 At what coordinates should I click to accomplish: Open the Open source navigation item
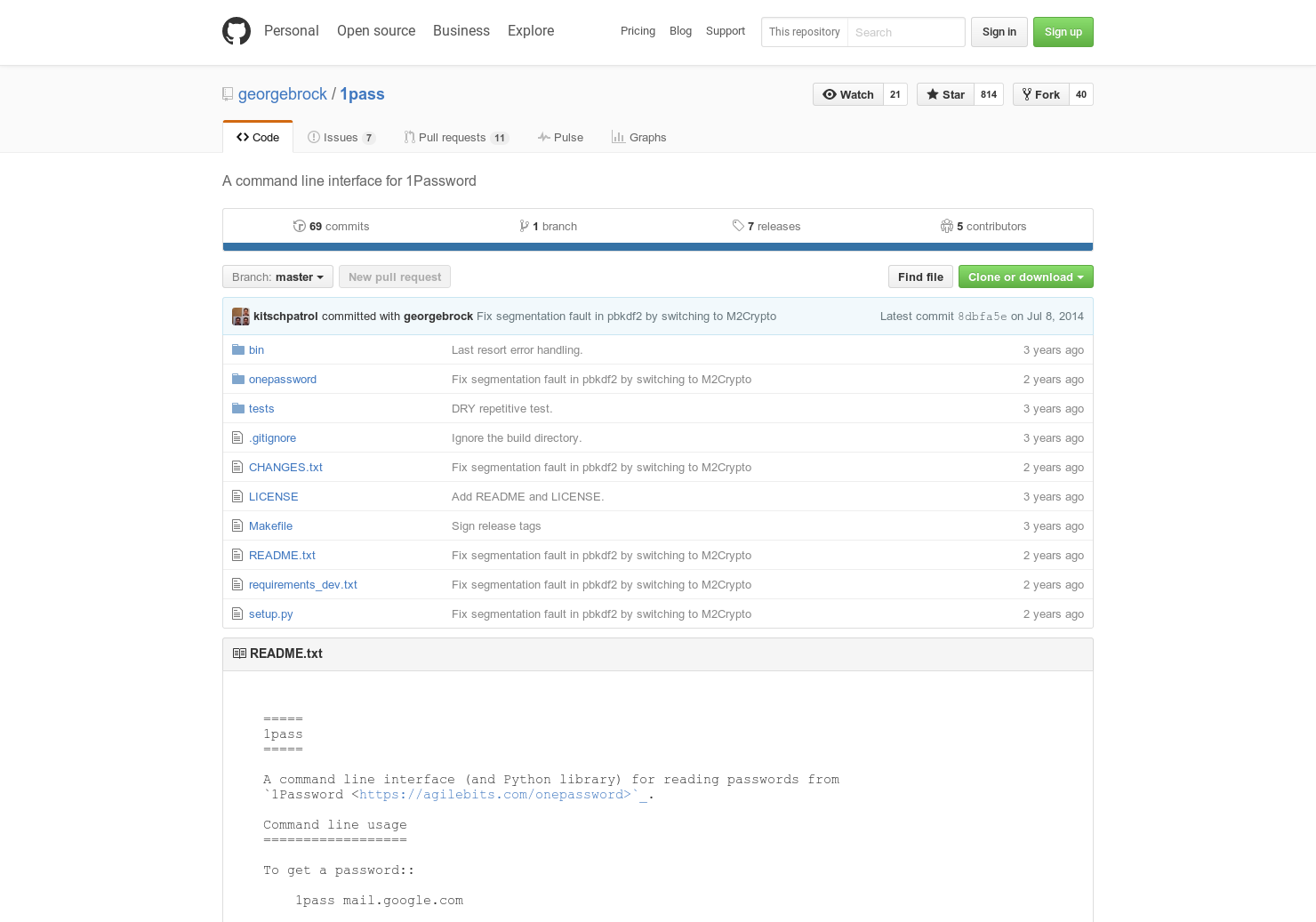[x=376, y=30]
